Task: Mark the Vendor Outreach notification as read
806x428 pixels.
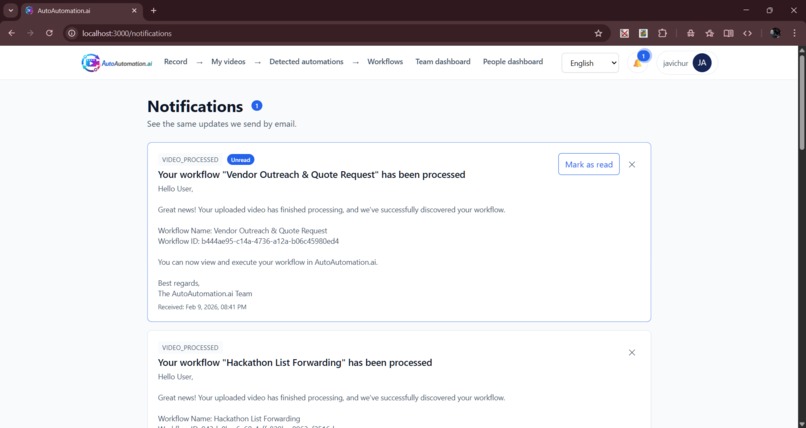Action: (589, 164)
